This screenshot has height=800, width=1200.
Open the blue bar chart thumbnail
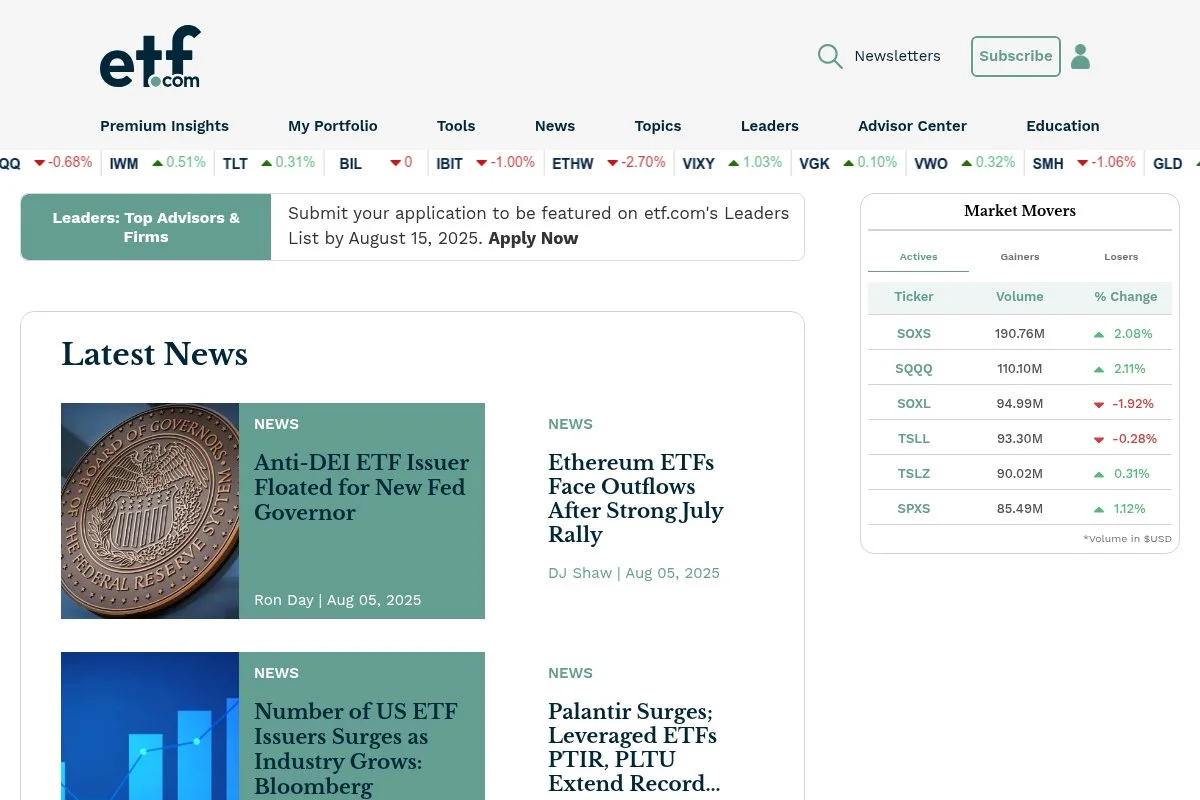(x=150, y=726)
